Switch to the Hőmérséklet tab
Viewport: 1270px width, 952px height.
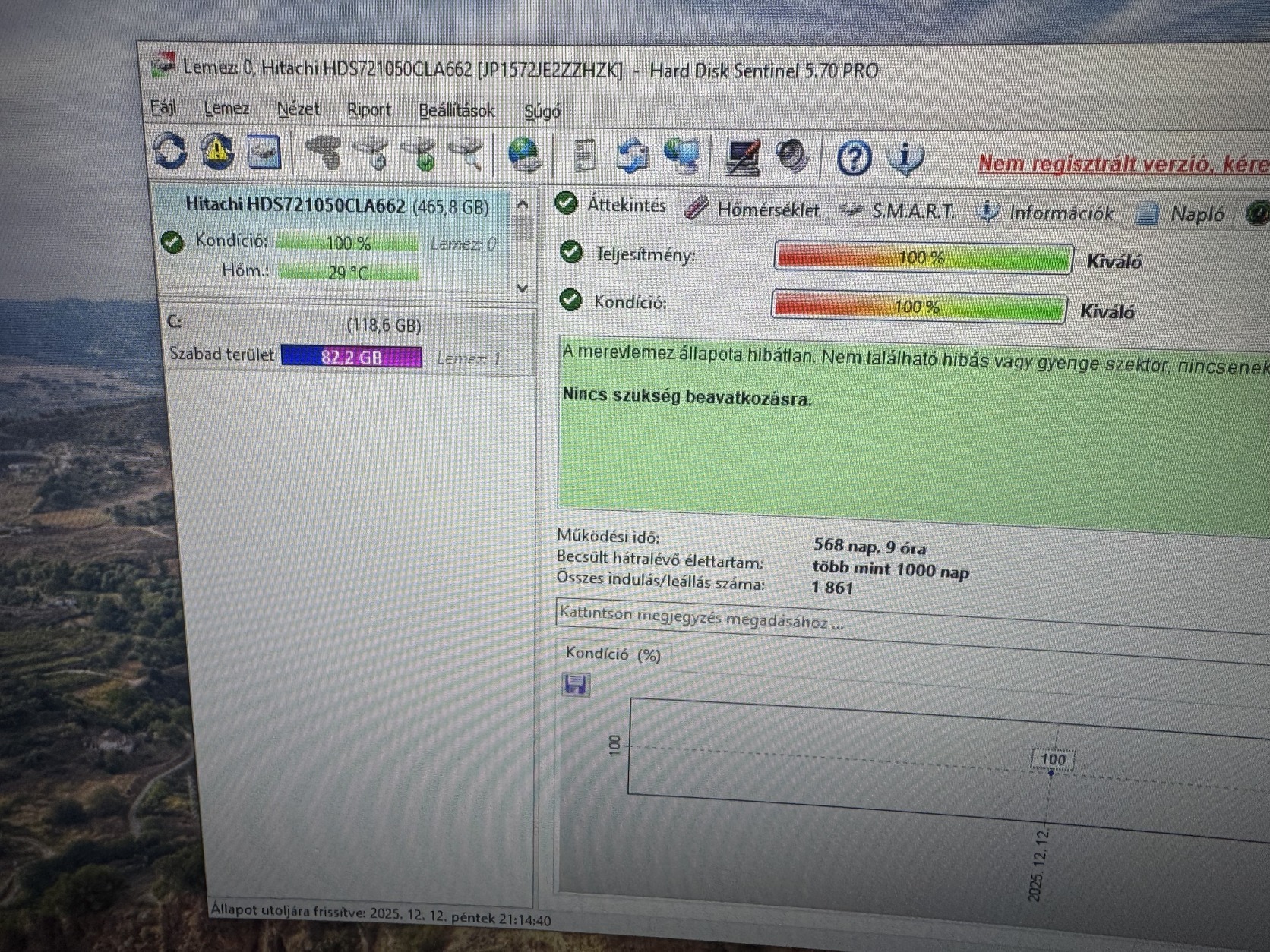coord(752,208)
